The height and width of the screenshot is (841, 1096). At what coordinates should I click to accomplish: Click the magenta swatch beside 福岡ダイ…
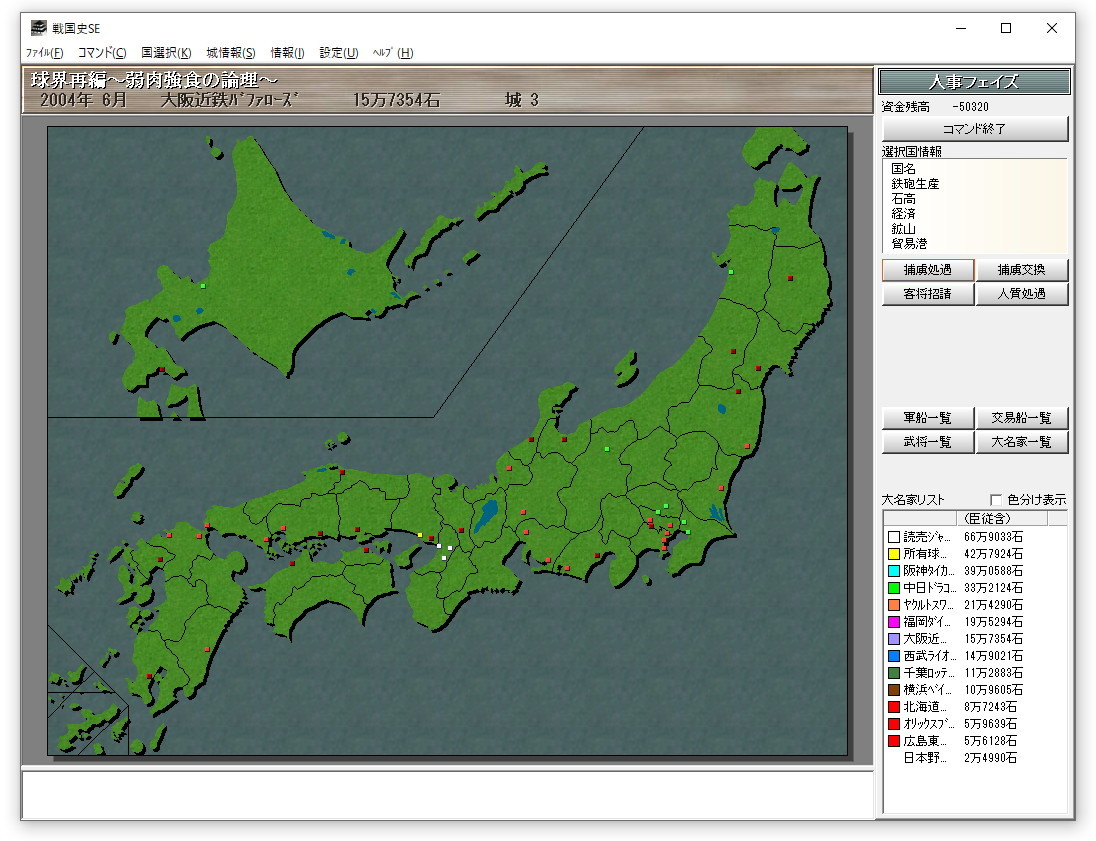pos(894,622)
